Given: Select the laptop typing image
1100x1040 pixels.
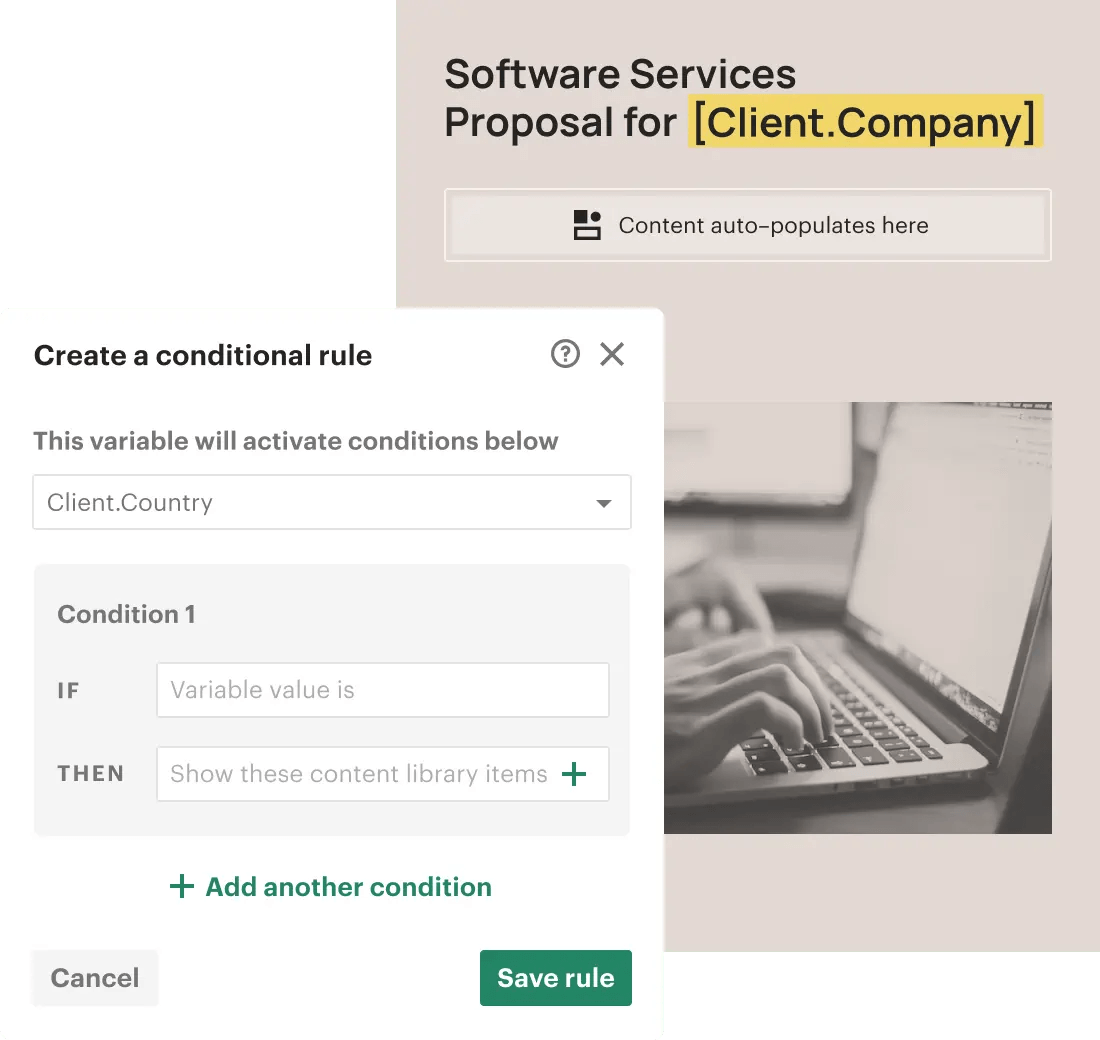Looking at the screenshot, I should click(857, 618).
